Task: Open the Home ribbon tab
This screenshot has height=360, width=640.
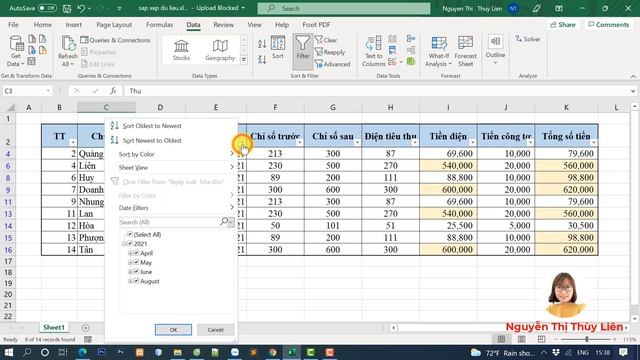Action: click(x=42, y=25)
